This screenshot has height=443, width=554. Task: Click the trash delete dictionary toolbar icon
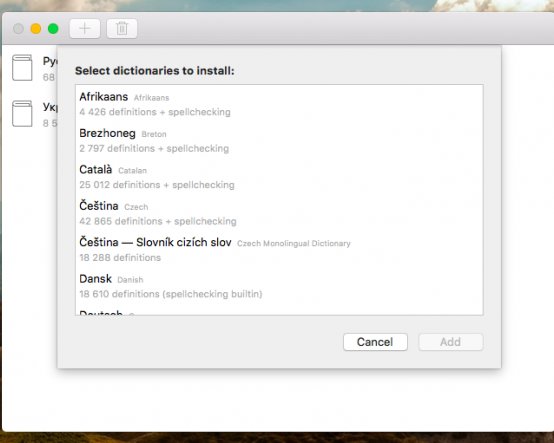(x=122, y=28)
